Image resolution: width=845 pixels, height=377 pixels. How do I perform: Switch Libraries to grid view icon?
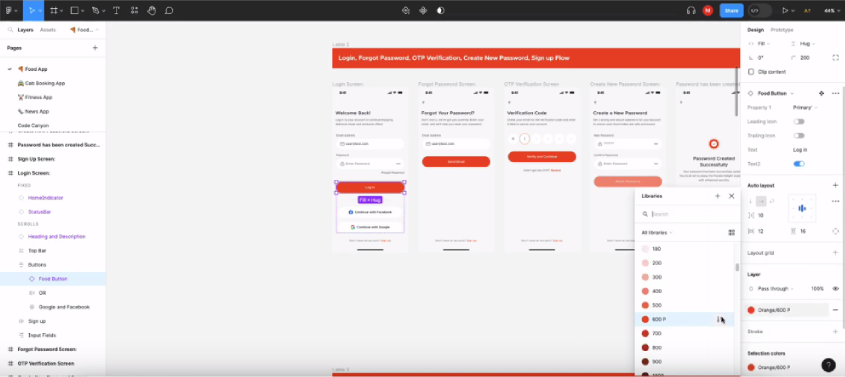tap(731, 233)
